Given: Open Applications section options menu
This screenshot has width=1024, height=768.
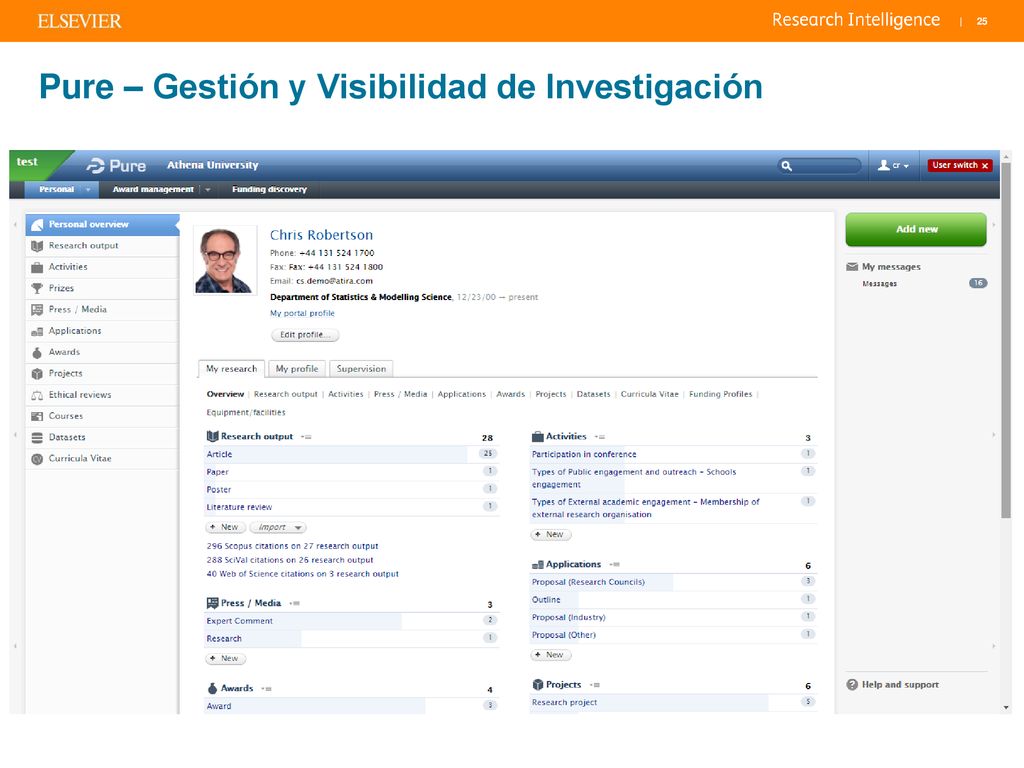Looking at the screenshot, I should (x=614, y=564).
